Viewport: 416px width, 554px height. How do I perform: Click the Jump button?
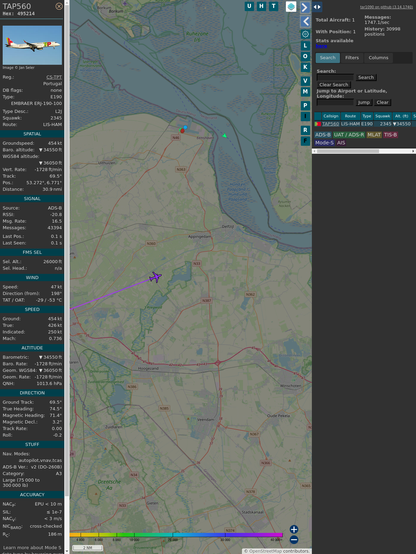[364, 102]
